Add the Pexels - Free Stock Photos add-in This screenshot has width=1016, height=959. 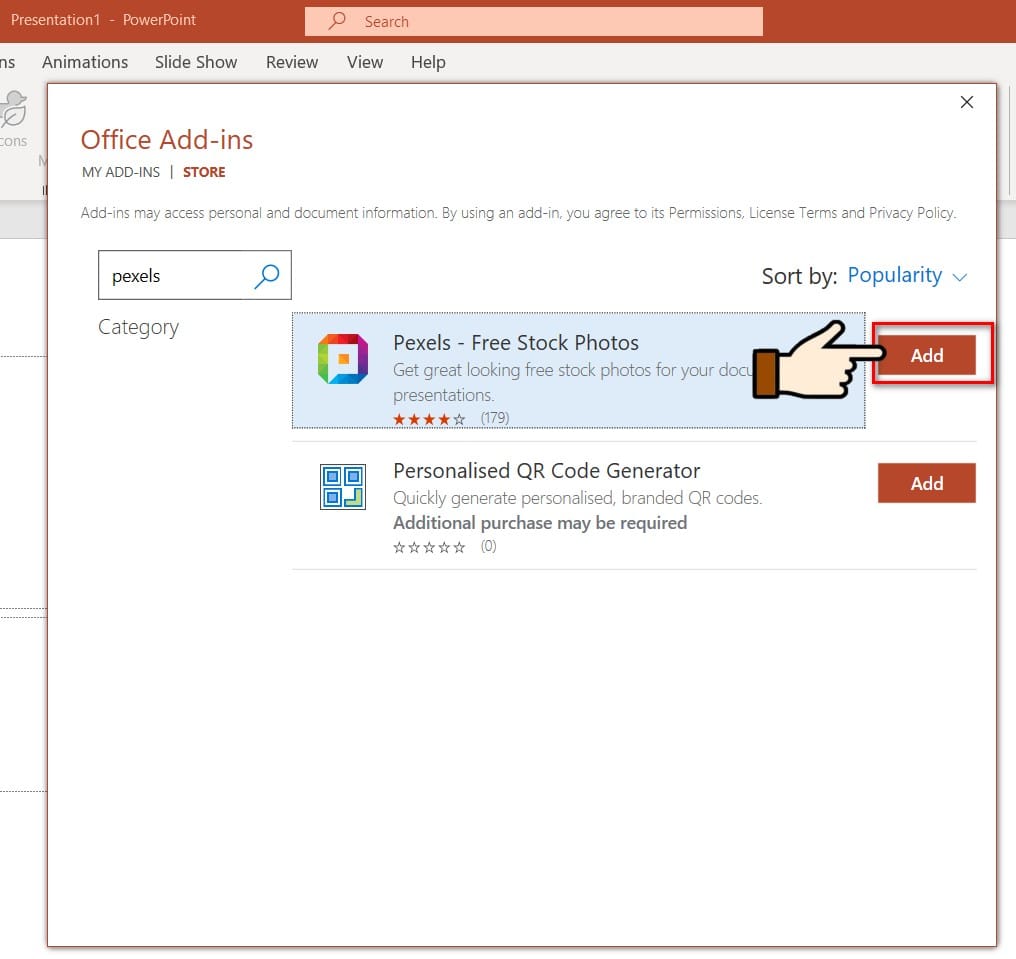tap(926, 355)
